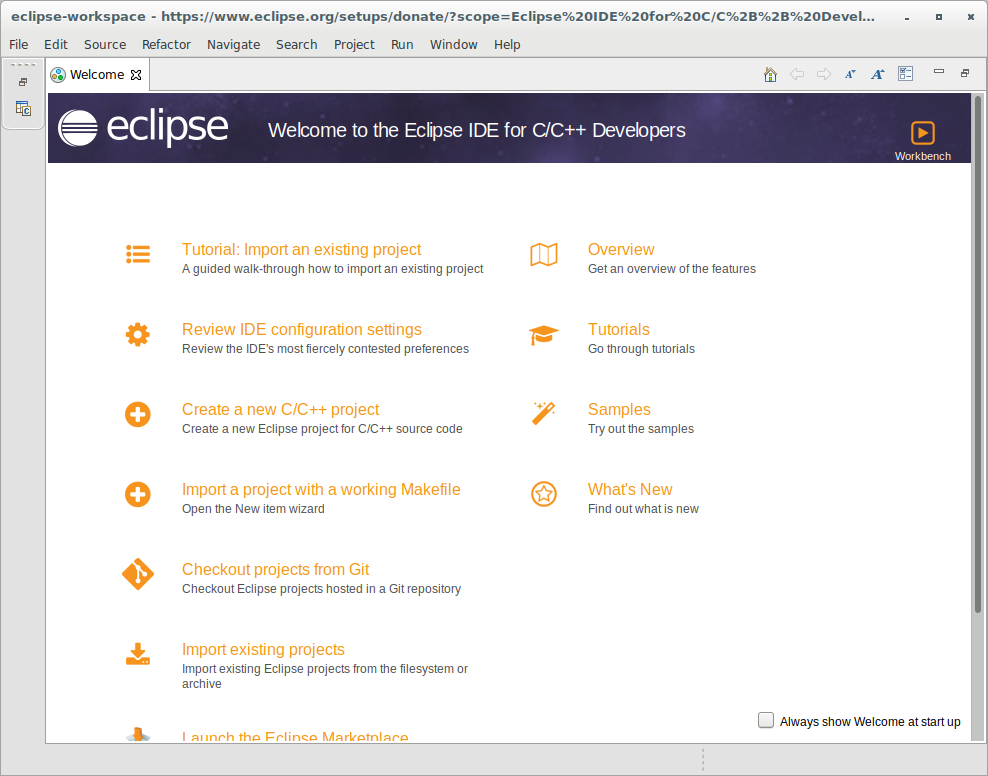
Task: Click the Workbench icon to leave Welcome
Action: [921, 131]
